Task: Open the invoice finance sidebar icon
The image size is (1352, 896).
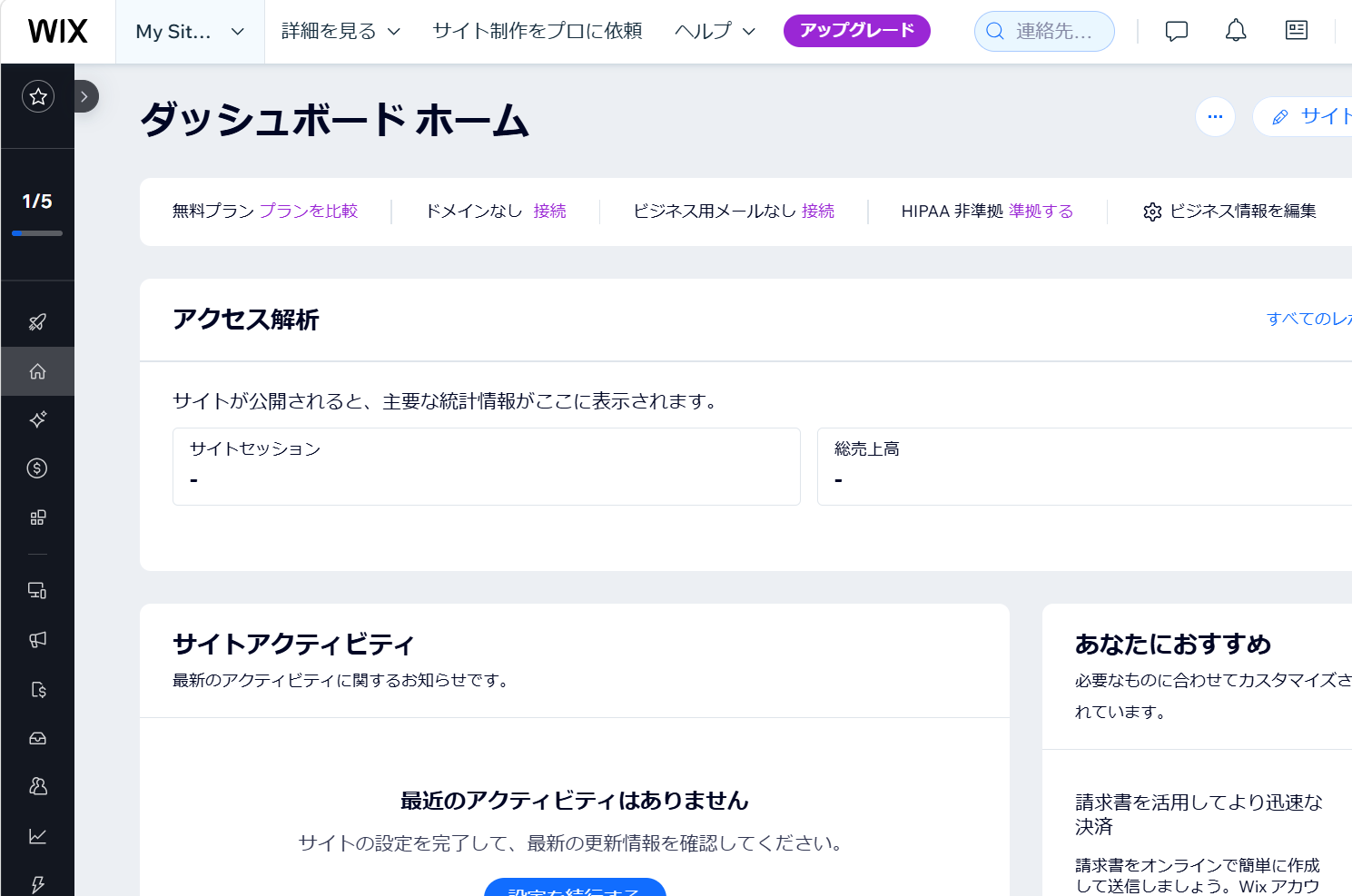Action: pyautogui.click(x=37, y=689)
